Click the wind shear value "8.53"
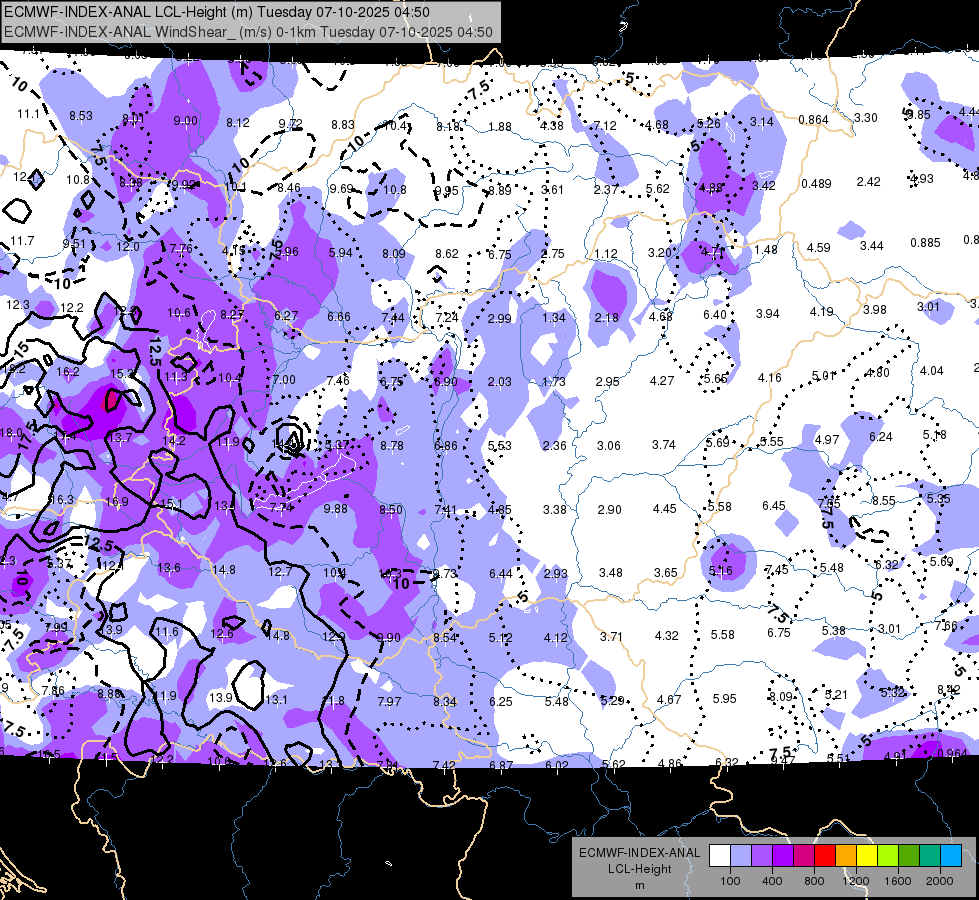This screenshot has height=900, width=979. pyautogui.click(x=81, y=116)
